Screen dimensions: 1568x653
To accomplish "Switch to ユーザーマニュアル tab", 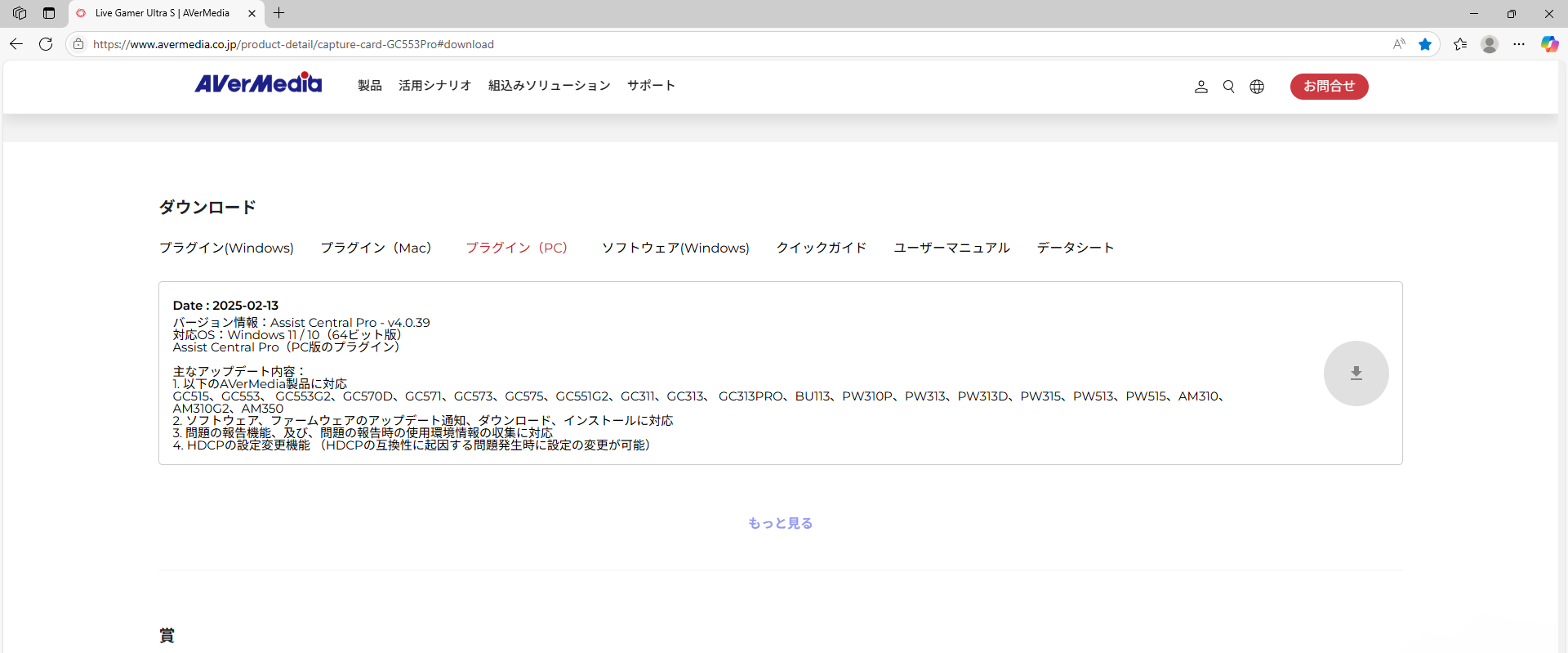I will (x=951, y=248).
